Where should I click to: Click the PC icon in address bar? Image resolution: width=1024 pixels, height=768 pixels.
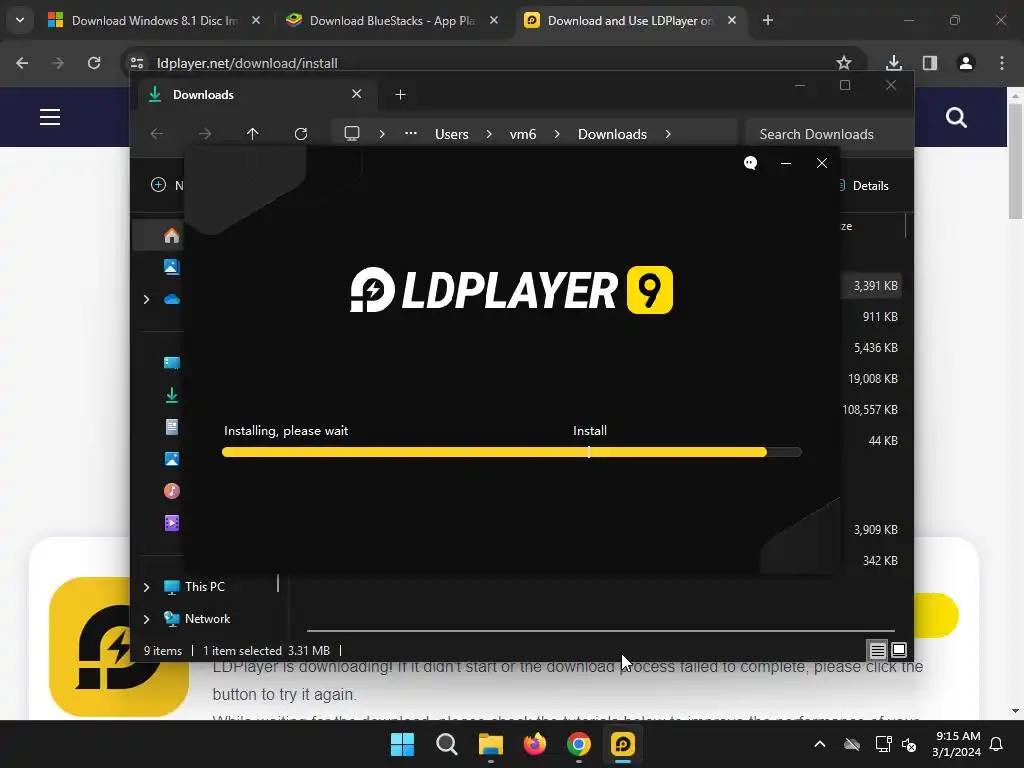352,134
